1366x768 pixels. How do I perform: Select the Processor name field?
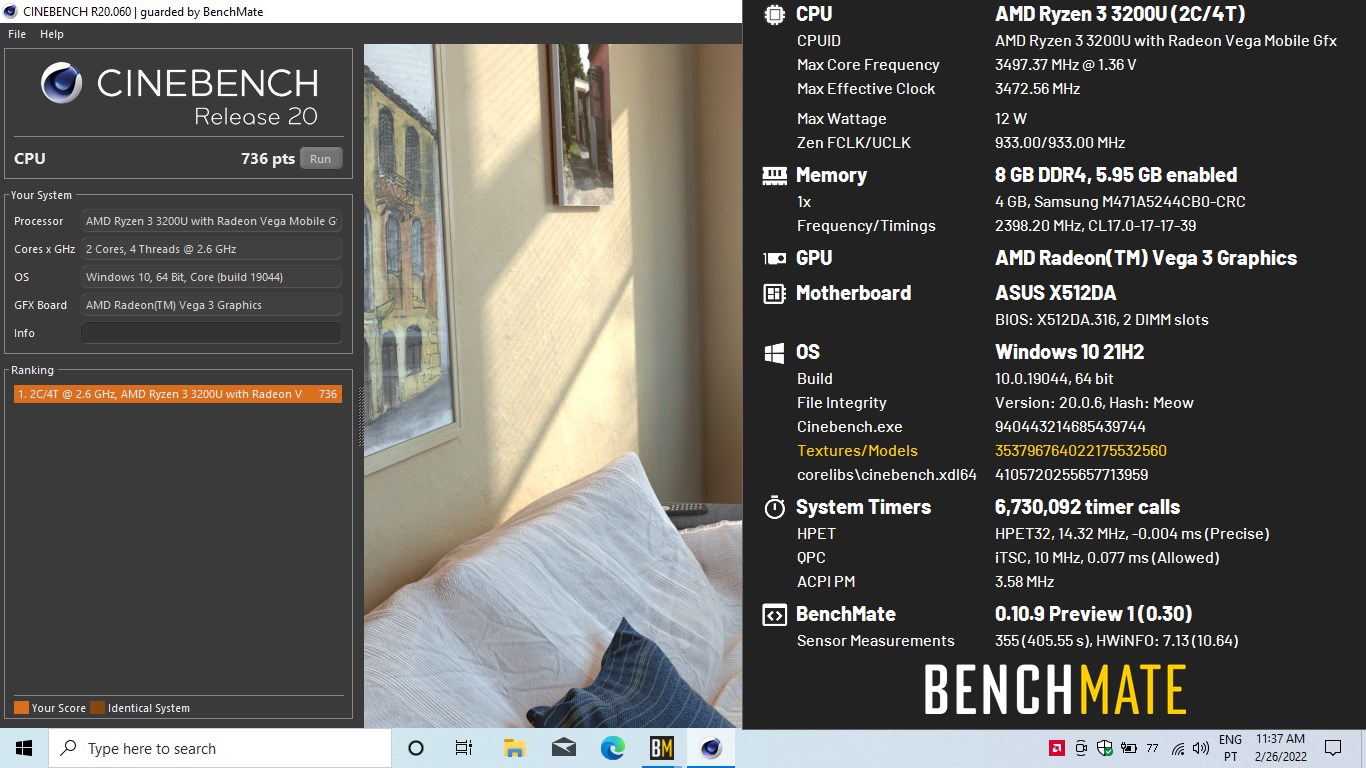point(211,221)
